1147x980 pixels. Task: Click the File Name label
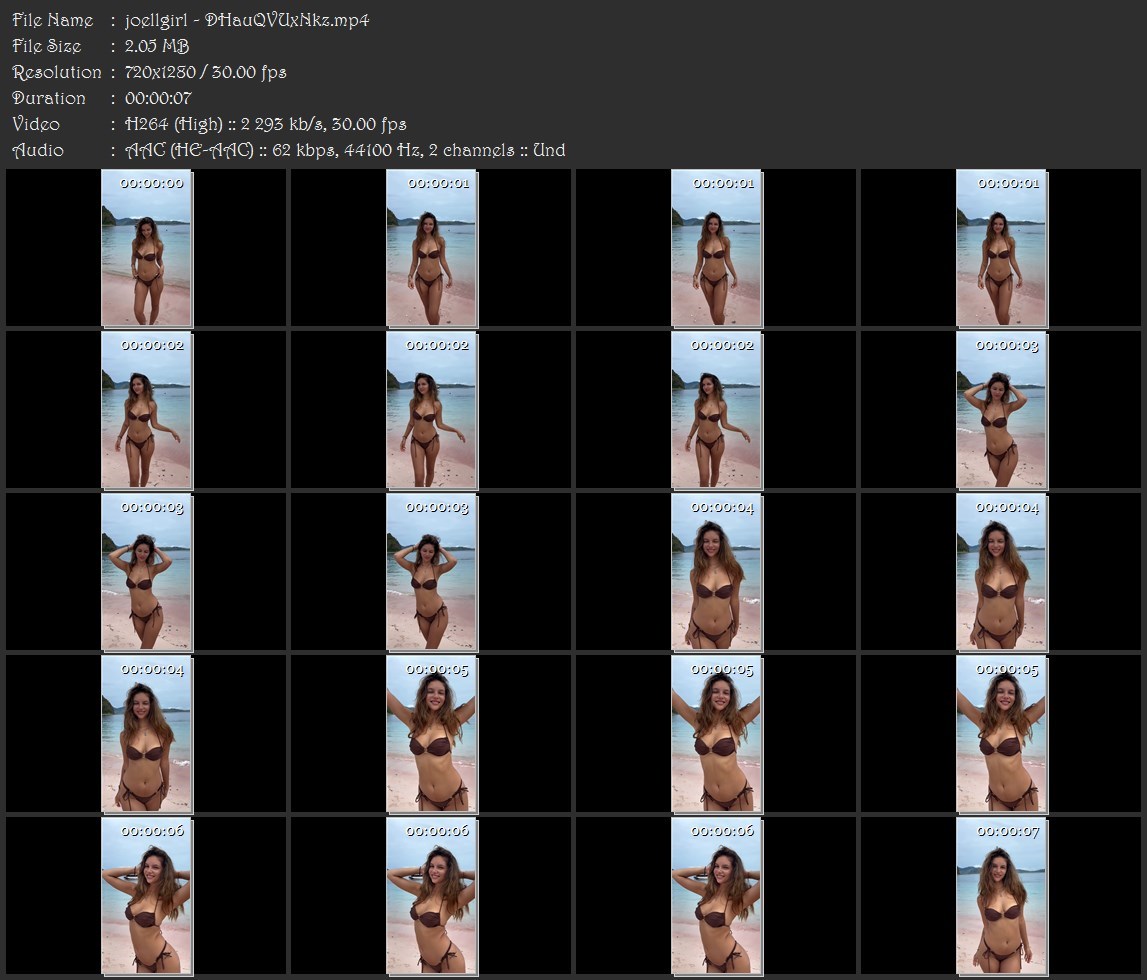coord(53,20)
